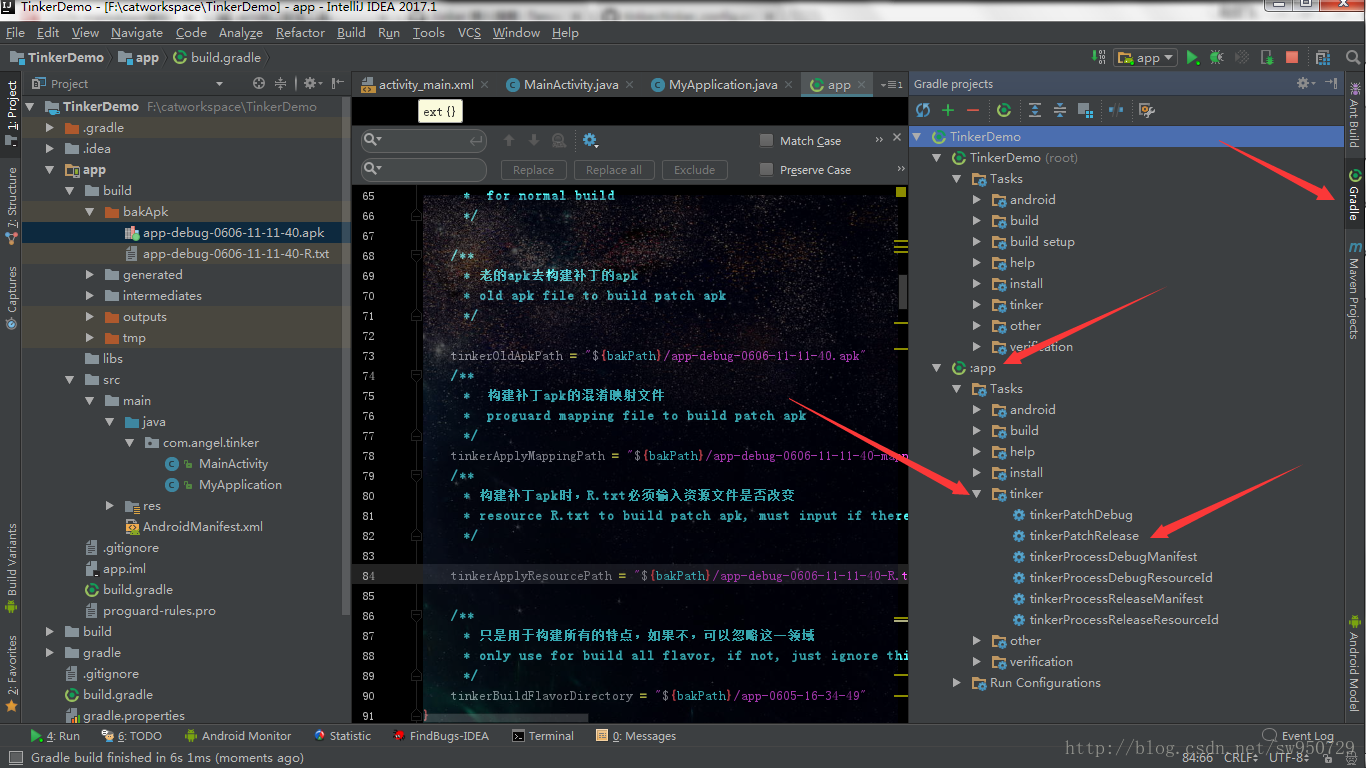This screenshot has height=768, width=1366.
Task: Expand the android tasks under :app
Action: click(x=977, y=410)
